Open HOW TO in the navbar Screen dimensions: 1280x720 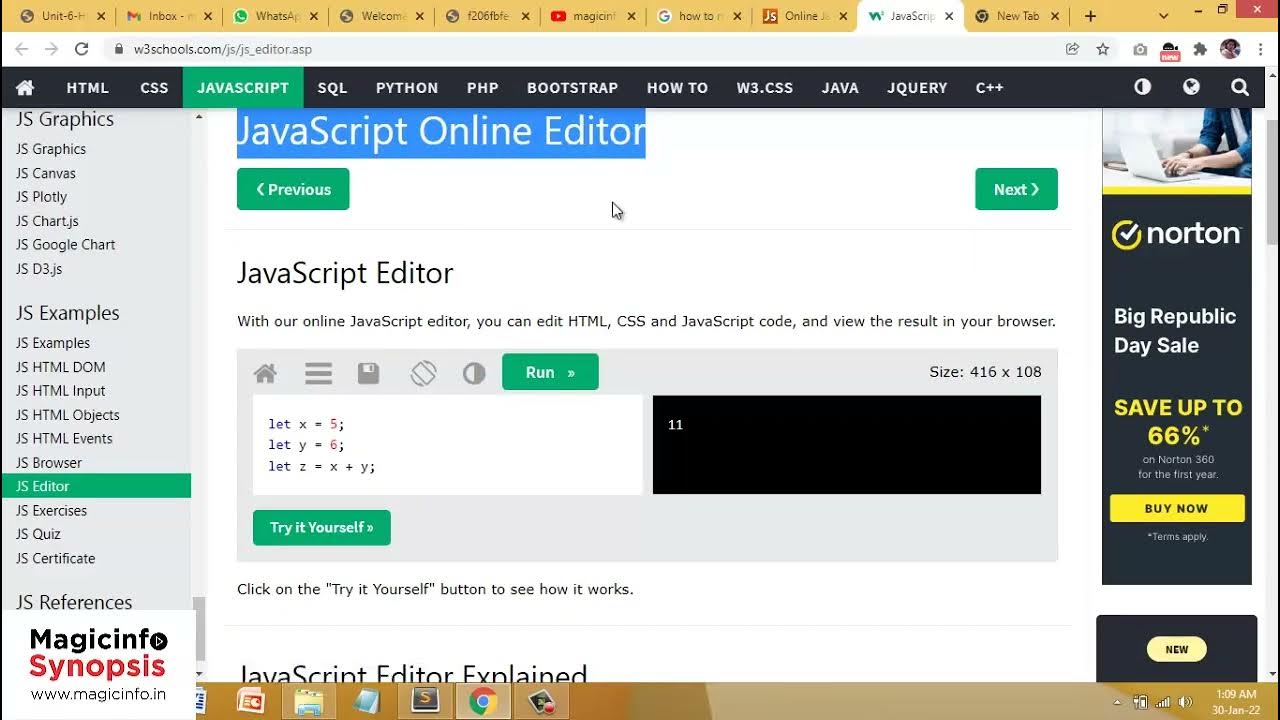click(677, 88)
